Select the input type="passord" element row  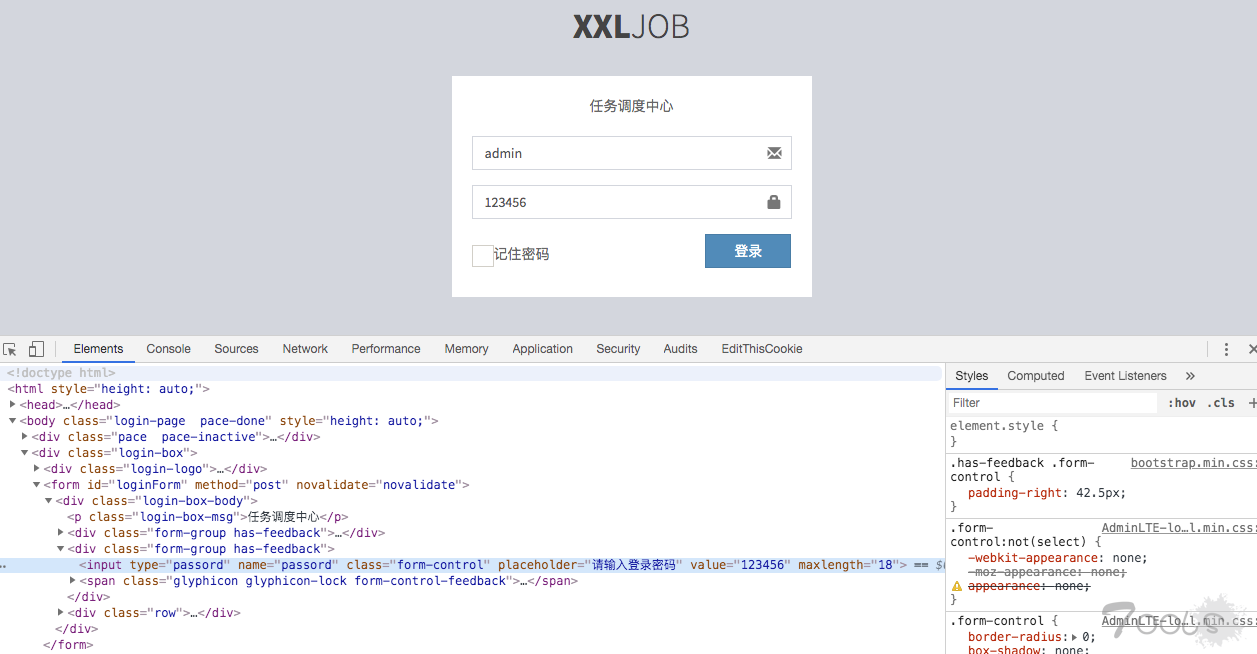[470, 565]
